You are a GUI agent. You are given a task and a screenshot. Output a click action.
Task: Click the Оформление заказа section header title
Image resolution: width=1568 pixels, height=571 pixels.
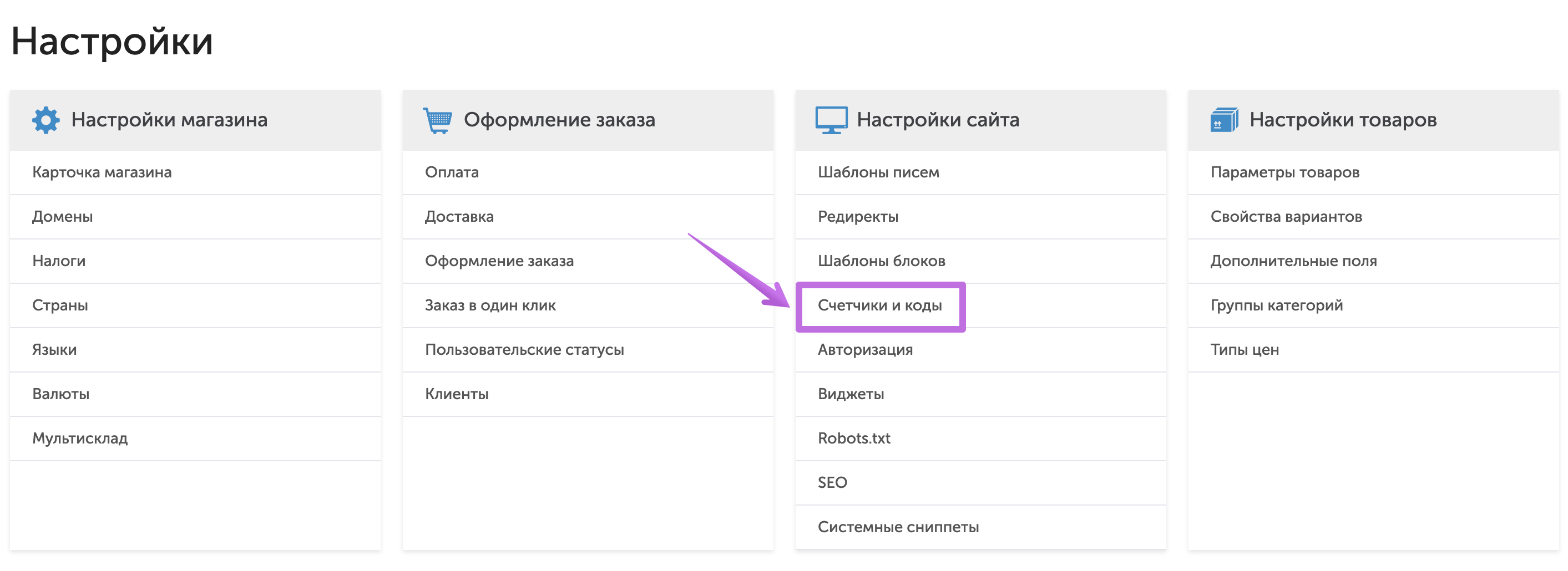point(559,120)
